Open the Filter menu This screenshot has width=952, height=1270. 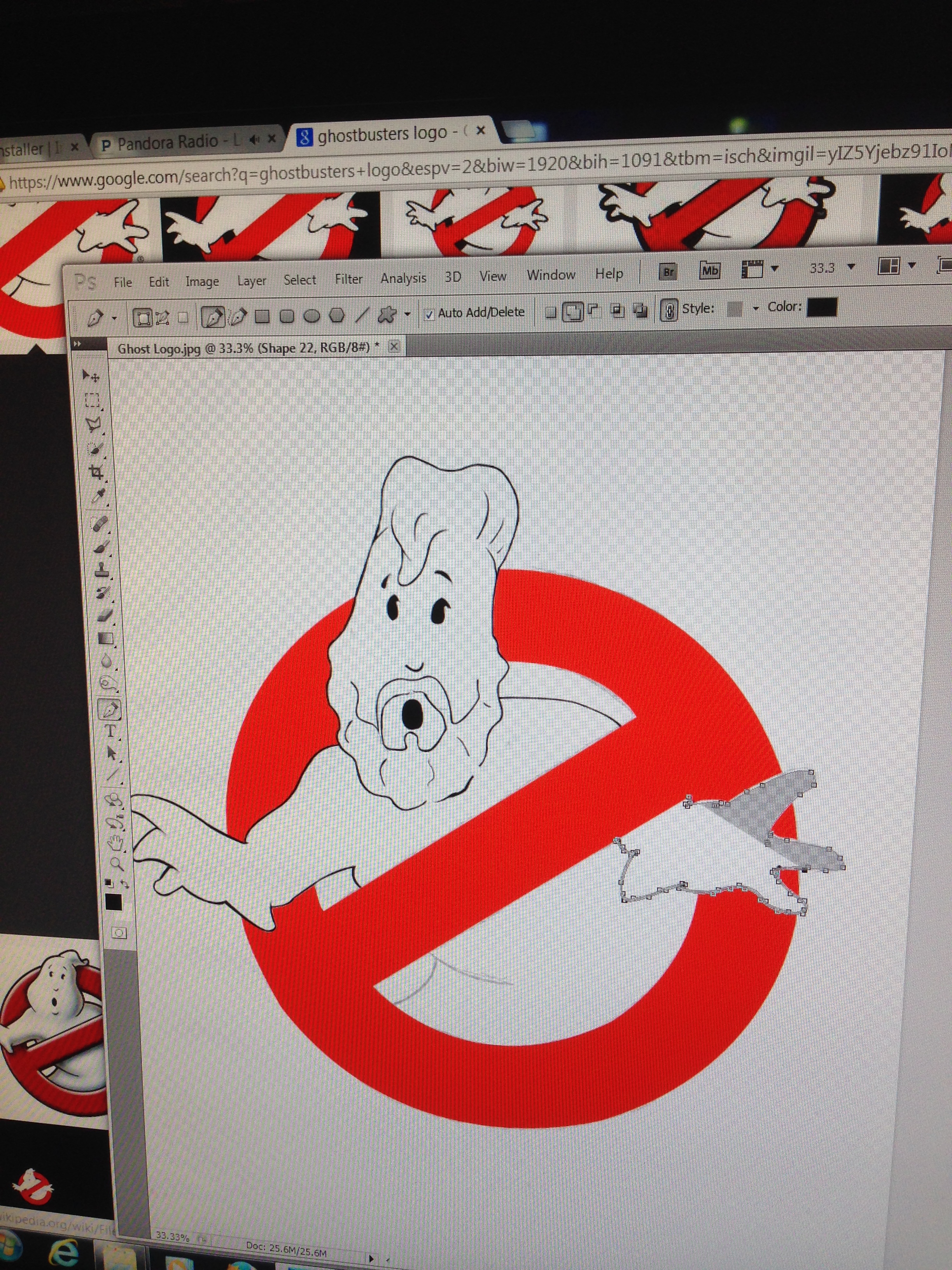coord(348,279)
